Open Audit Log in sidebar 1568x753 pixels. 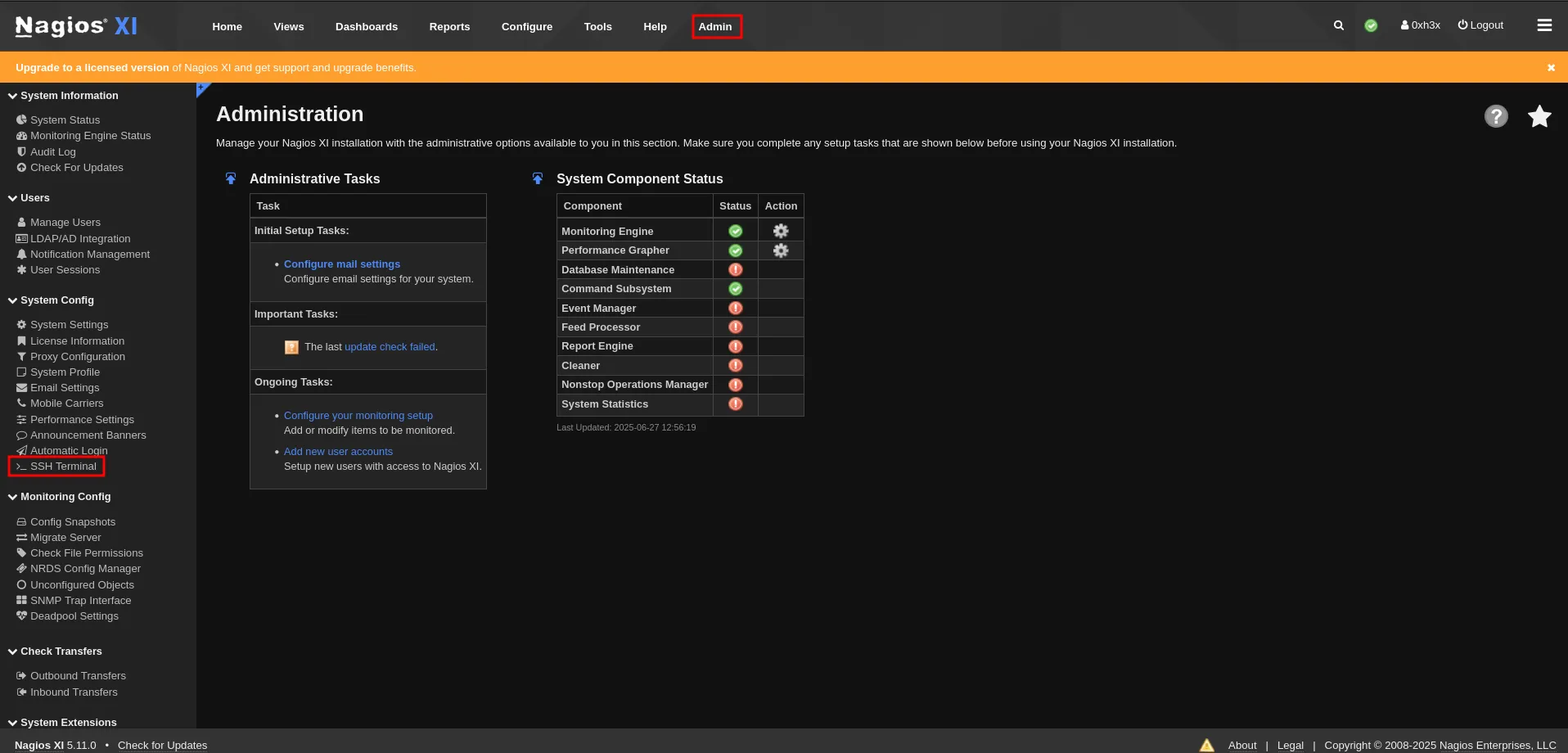pos(46,152)
